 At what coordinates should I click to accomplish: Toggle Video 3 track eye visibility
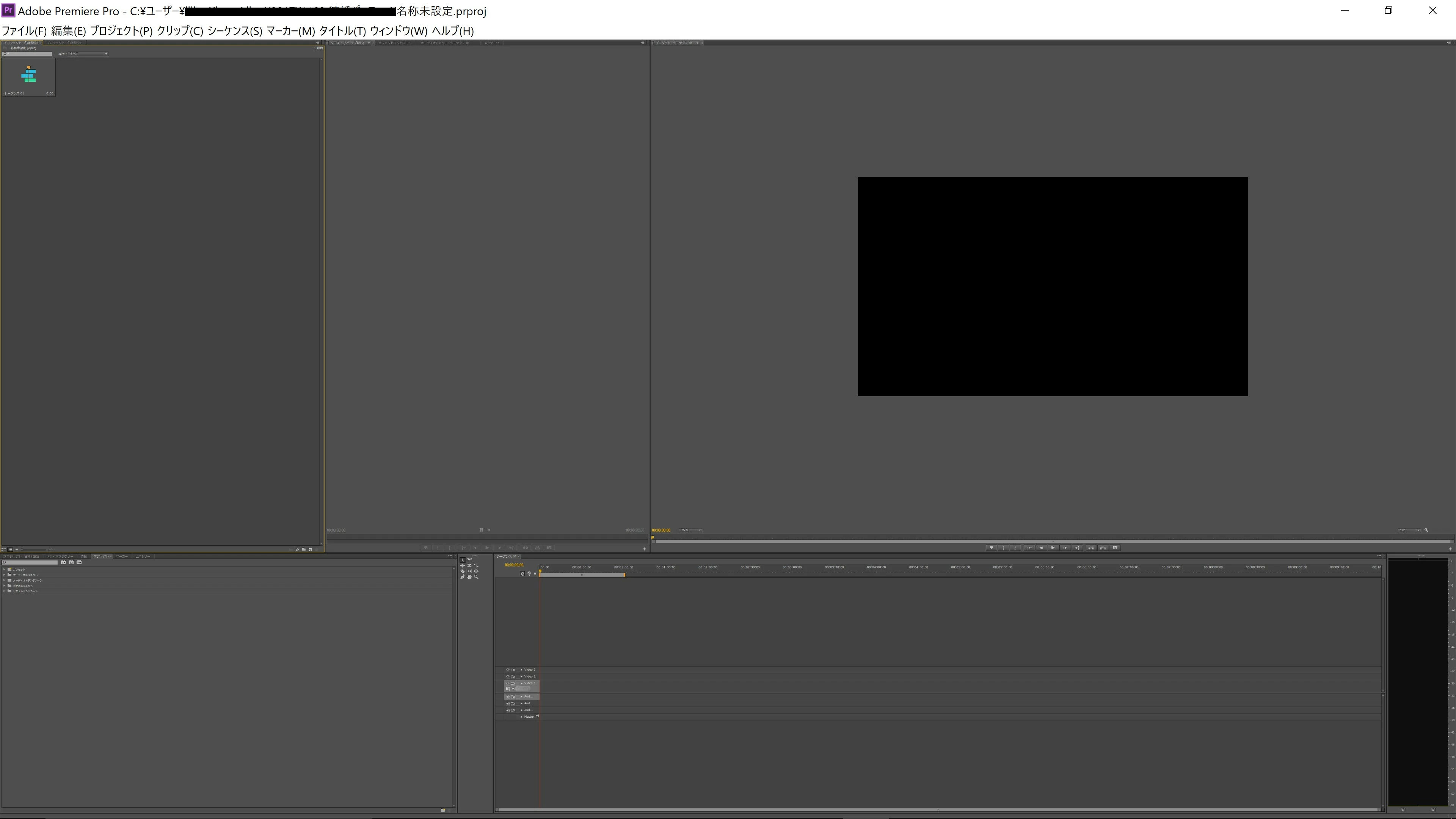pyautogui.click(x=508, y=670)
